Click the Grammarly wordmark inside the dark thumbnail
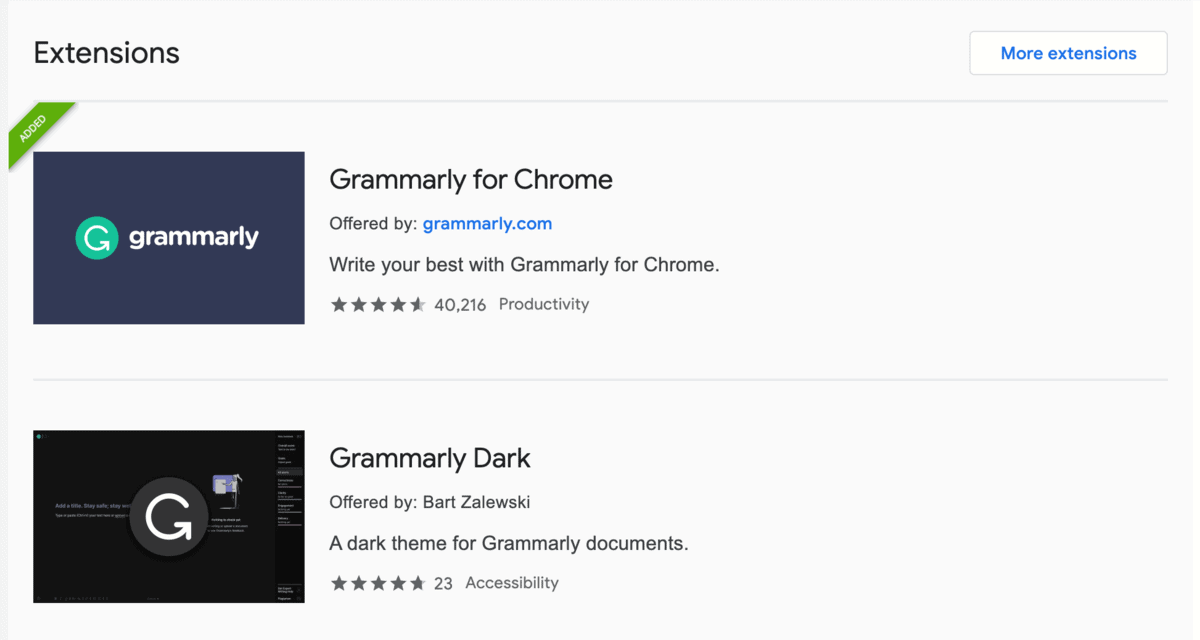The image size is (1200, 640). (x=193, y=238)
